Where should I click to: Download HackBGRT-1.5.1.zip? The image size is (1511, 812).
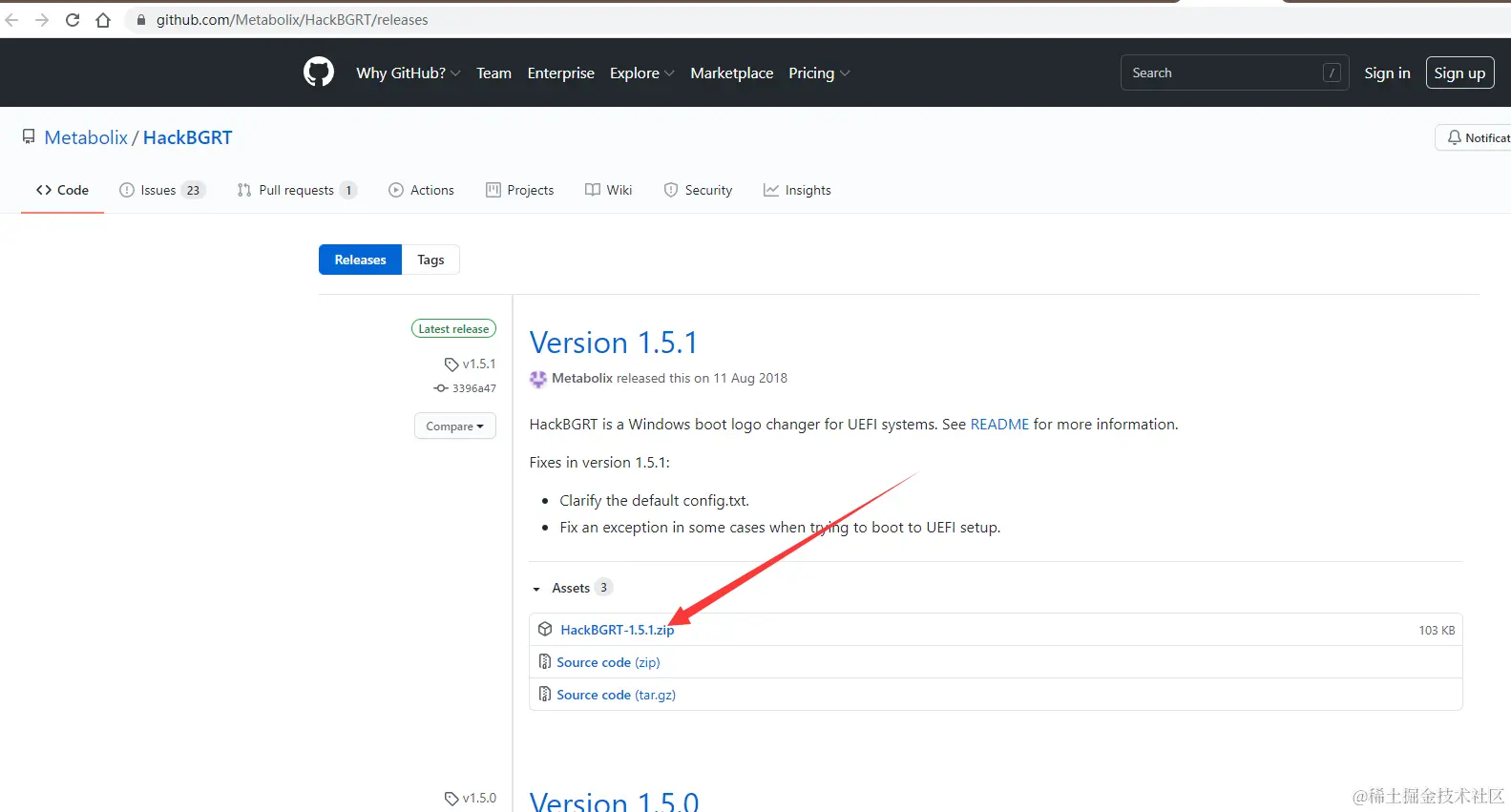[617, 630]
